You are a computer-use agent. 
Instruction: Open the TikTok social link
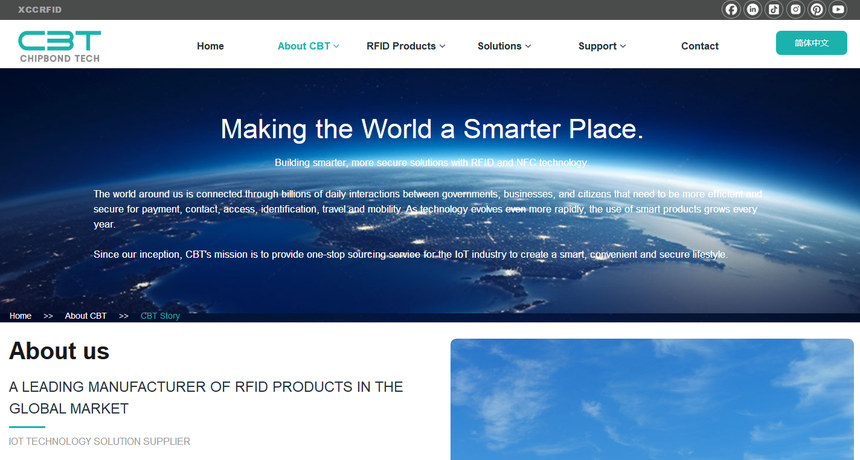click(774, 10)
